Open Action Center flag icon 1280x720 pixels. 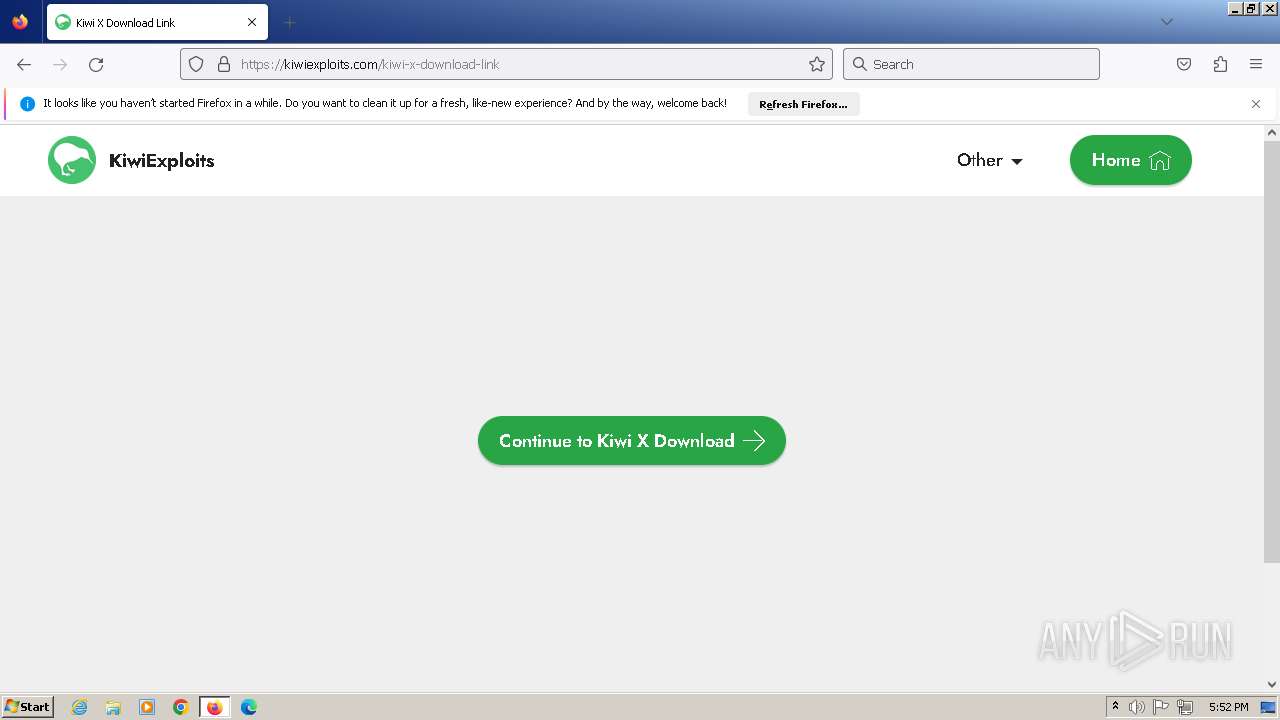1161,707
